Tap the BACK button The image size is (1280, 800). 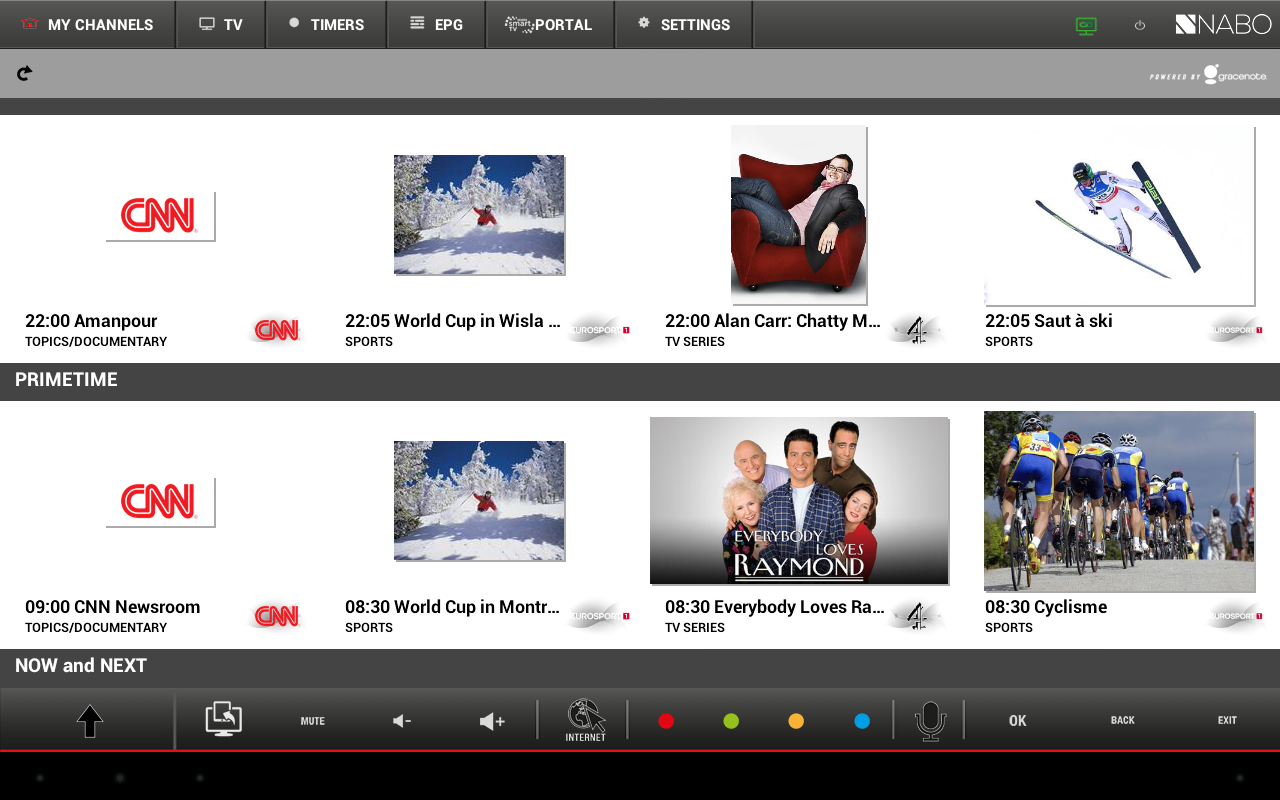pos(1123,721)
